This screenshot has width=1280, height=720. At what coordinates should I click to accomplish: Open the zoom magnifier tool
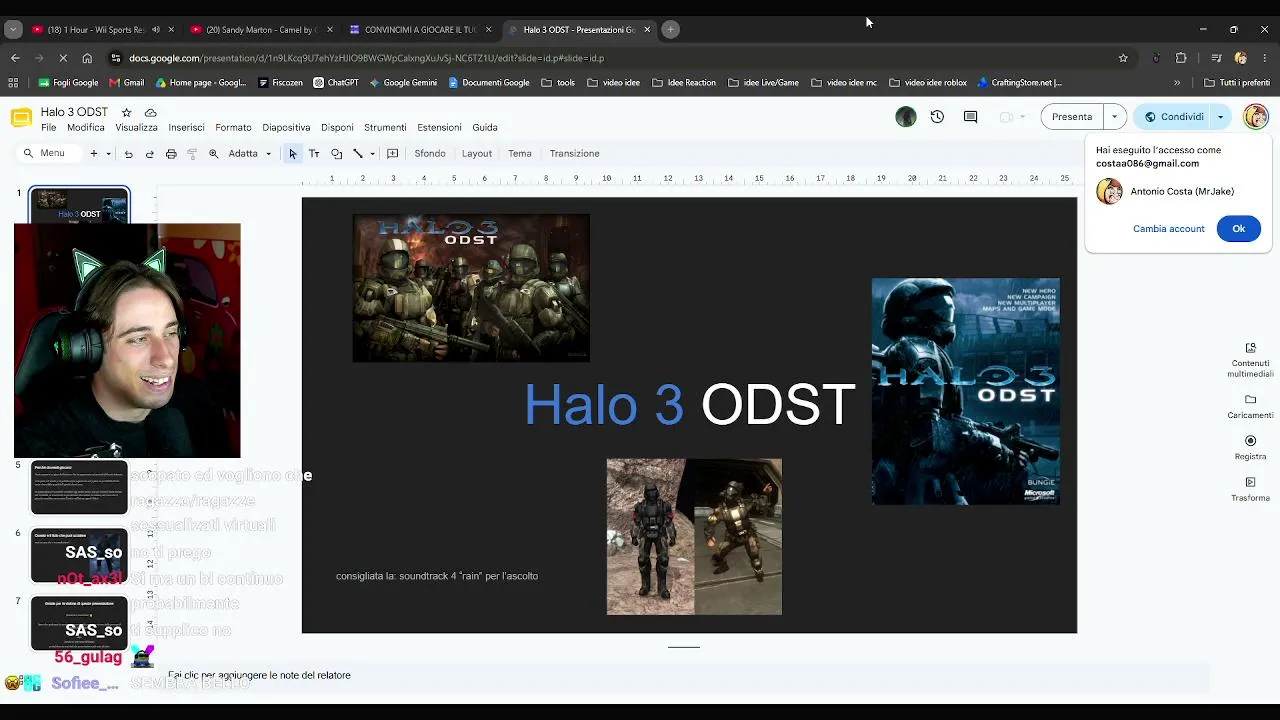pyautogui.click(x=213, y=154)
